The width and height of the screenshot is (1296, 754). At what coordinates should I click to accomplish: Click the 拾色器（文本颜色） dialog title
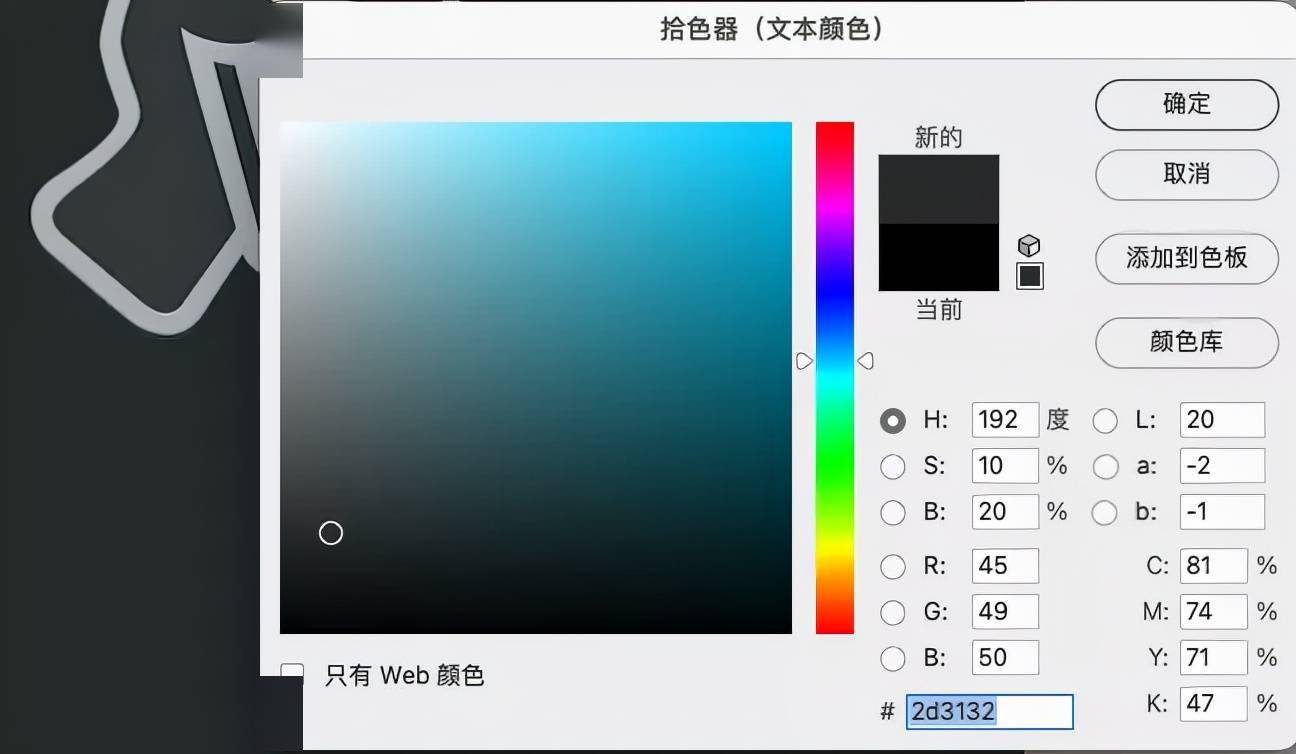coord(773,29)
